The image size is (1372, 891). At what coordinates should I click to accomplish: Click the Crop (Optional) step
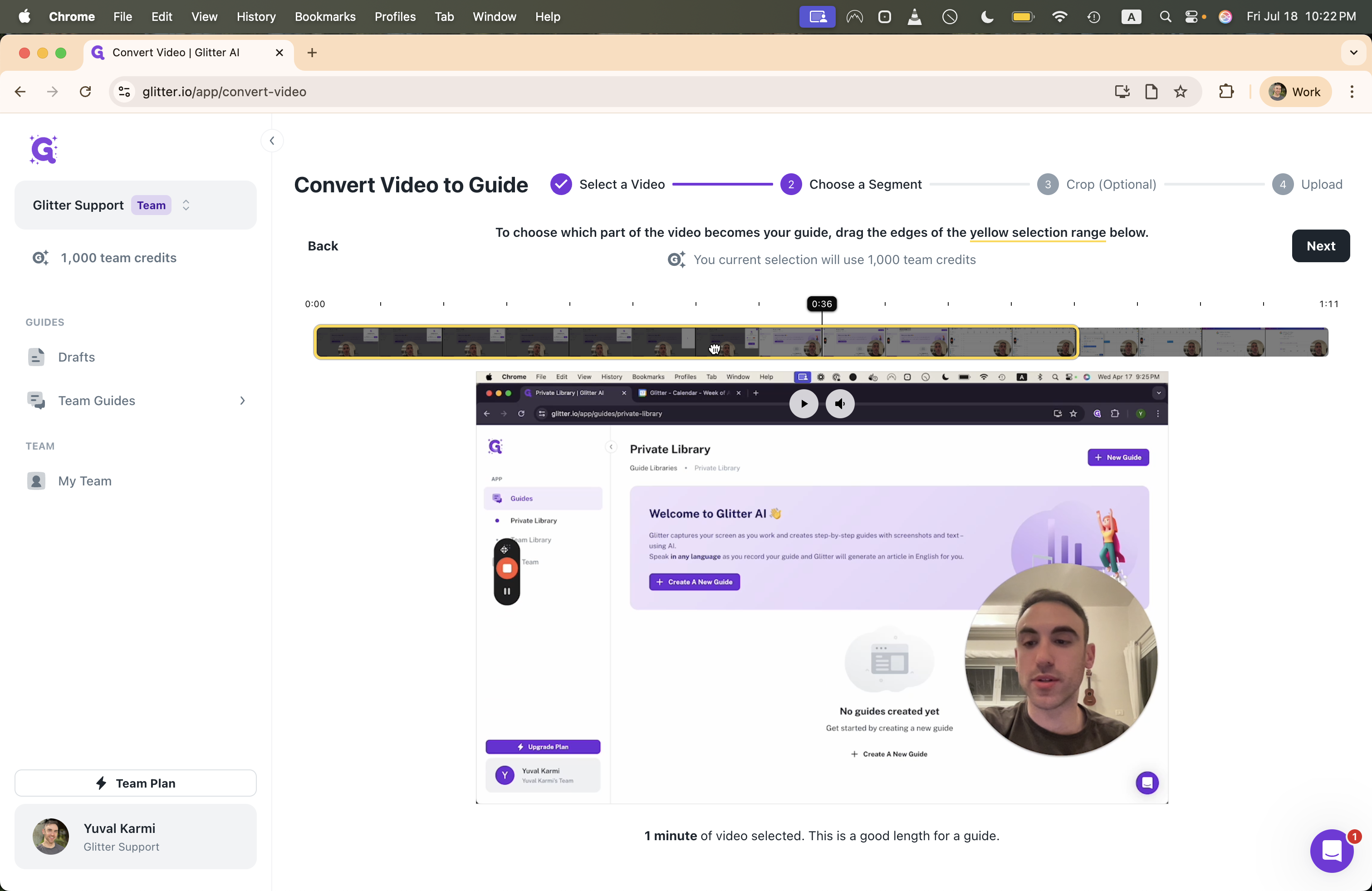(x=1097, y=185)
